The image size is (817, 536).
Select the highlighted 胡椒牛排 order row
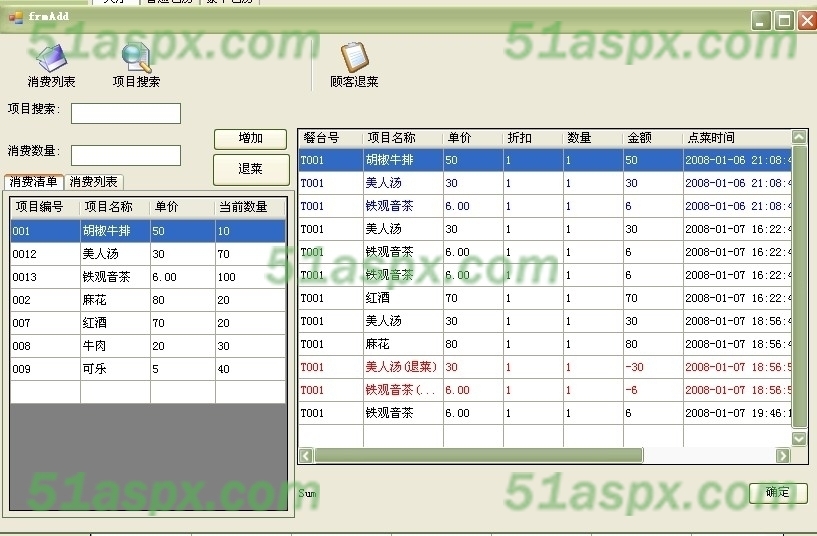pos(545,160)
